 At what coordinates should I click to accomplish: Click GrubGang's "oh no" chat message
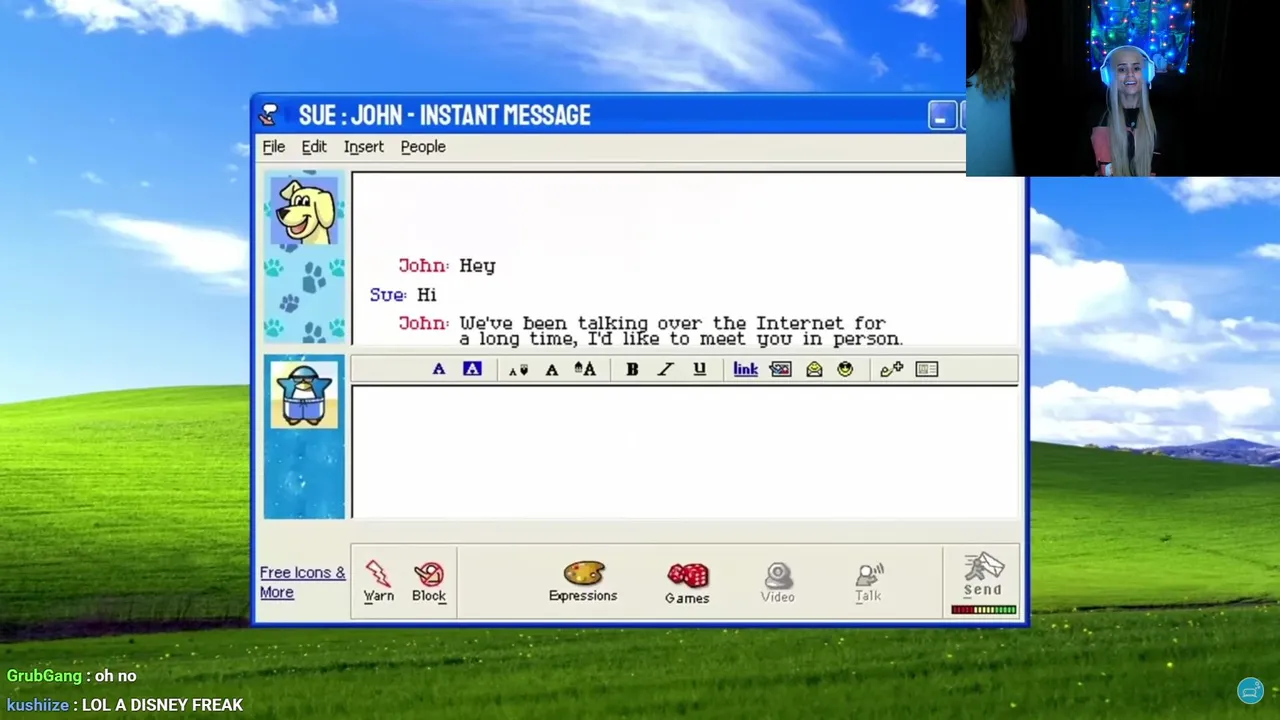coord(72,676)
